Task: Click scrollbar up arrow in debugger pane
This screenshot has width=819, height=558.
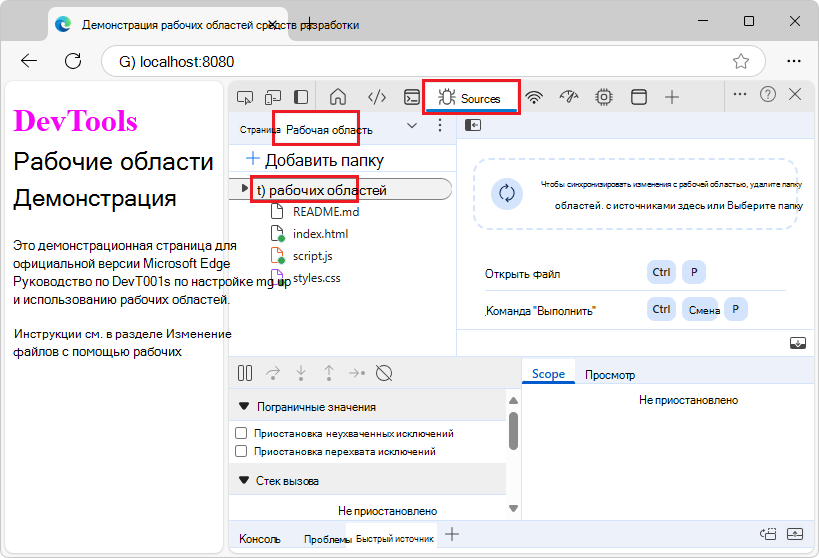Action: (x=513, y=400)
